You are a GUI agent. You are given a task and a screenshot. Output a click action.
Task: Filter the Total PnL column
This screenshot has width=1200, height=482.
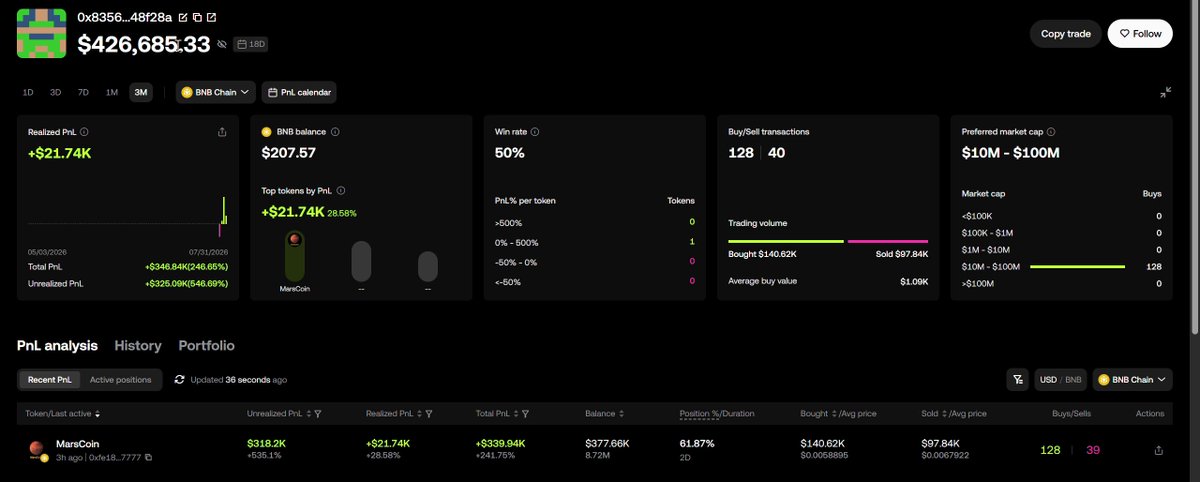pos(525,413)
